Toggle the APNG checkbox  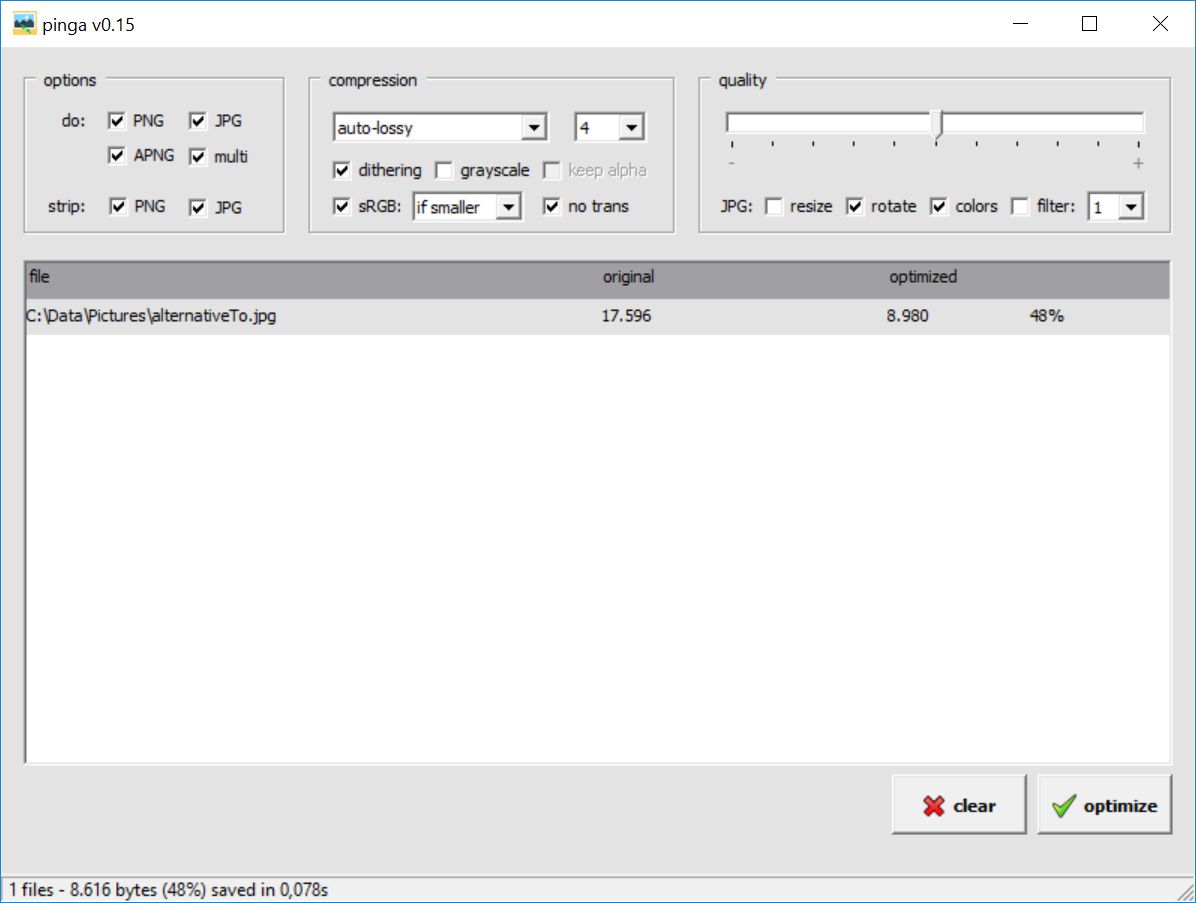point(116,156)
